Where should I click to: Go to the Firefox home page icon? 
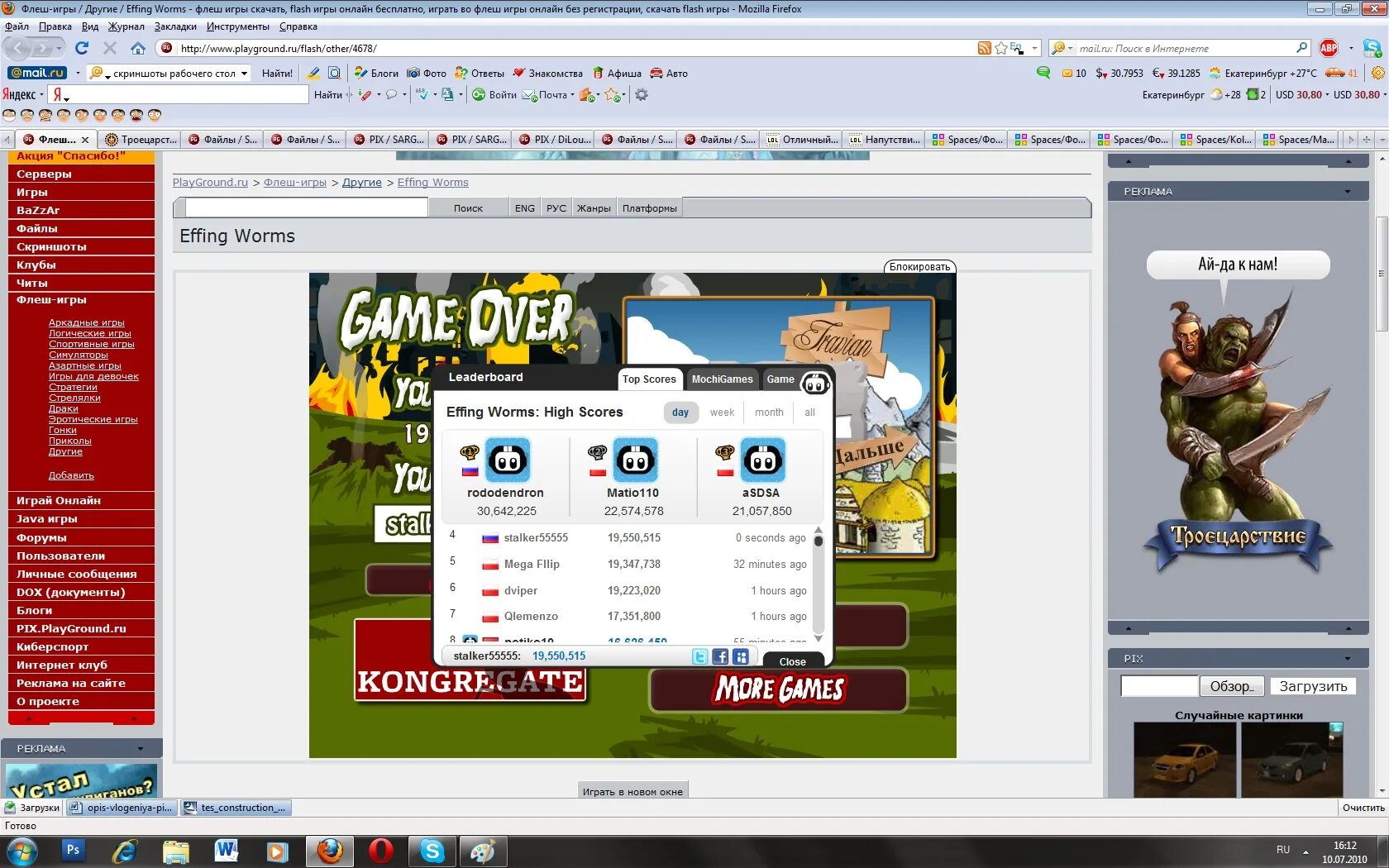[137, 48]
